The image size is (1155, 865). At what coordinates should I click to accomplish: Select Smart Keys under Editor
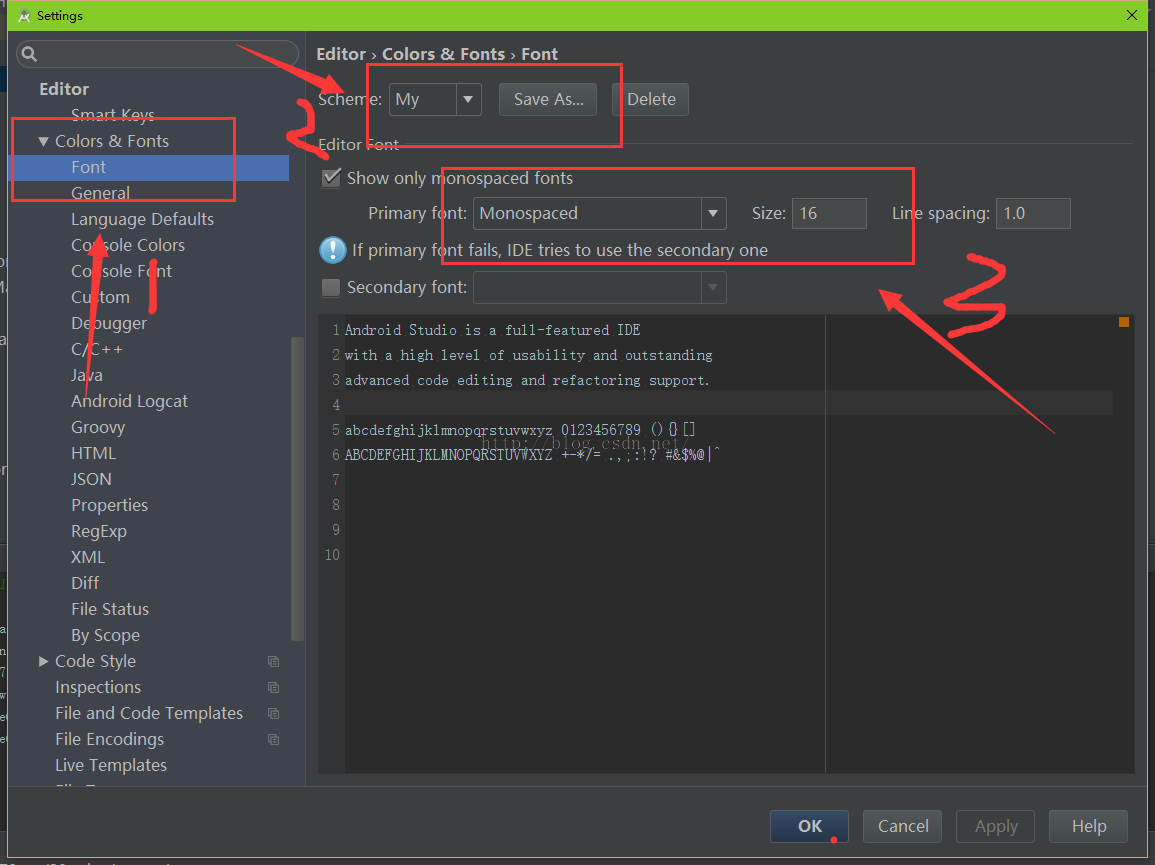tap(113, 115)
